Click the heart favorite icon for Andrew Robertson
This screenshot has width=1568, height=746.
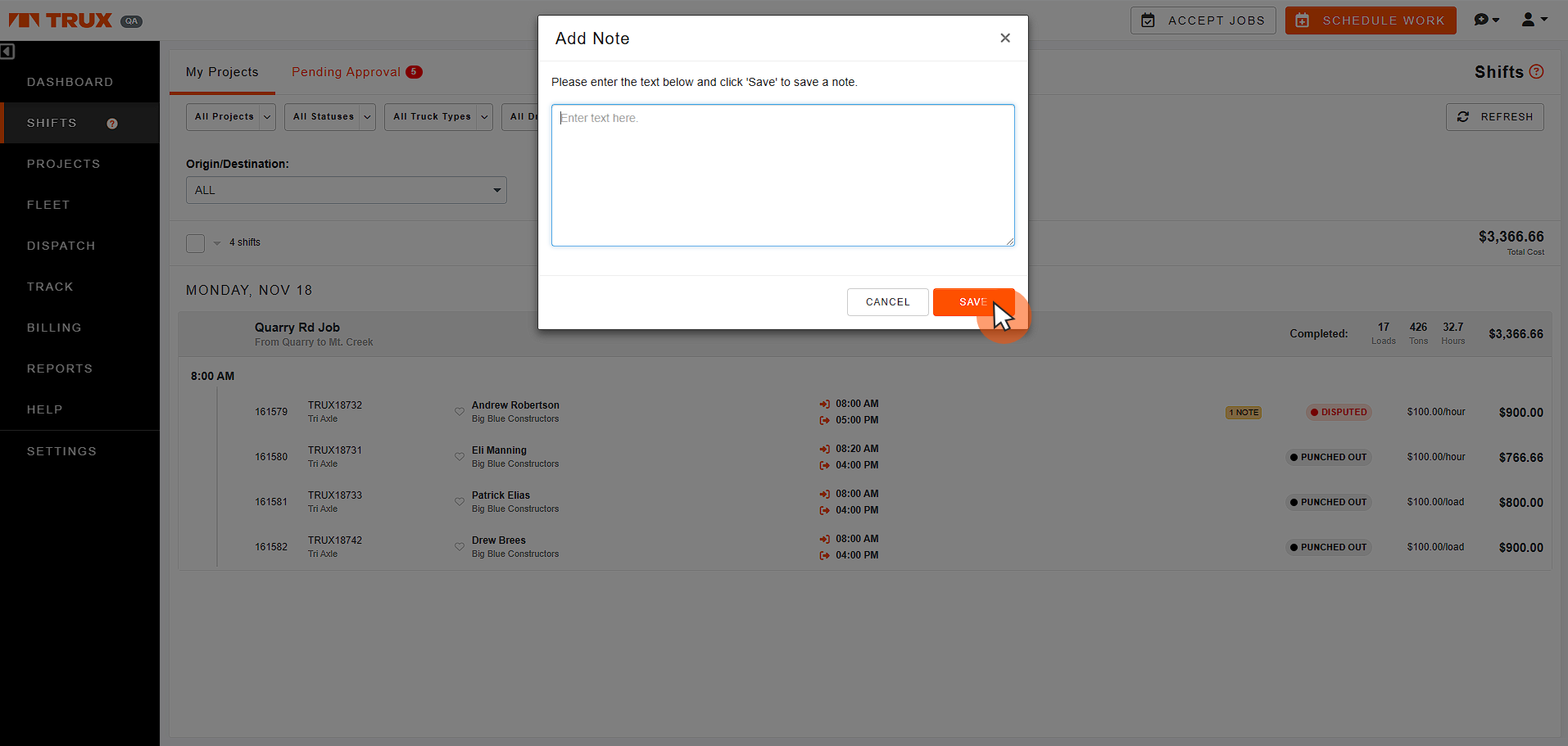[x=460, y=412]
